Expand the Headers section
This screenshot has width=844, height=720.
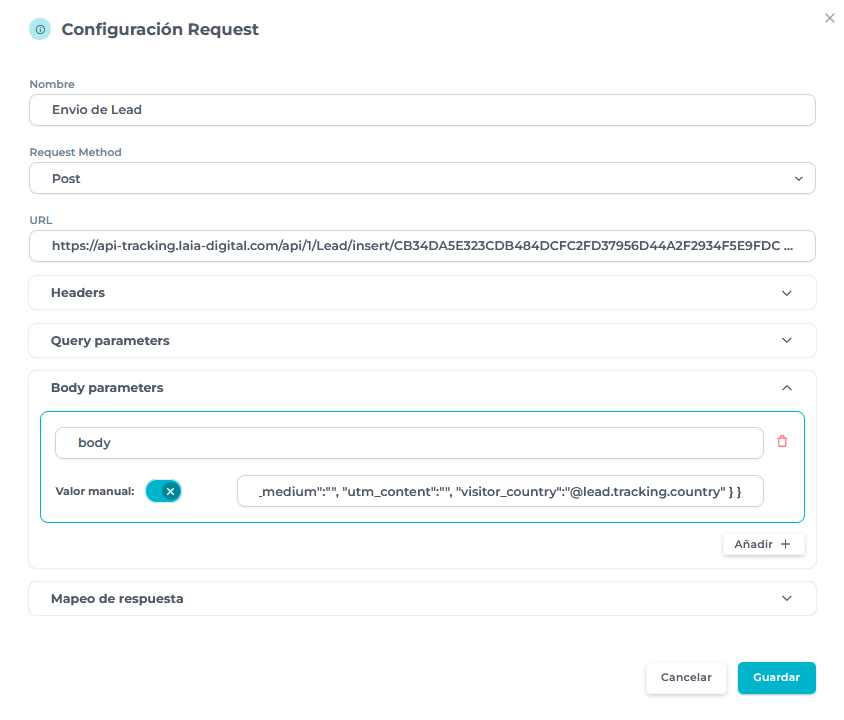[786, 293]
